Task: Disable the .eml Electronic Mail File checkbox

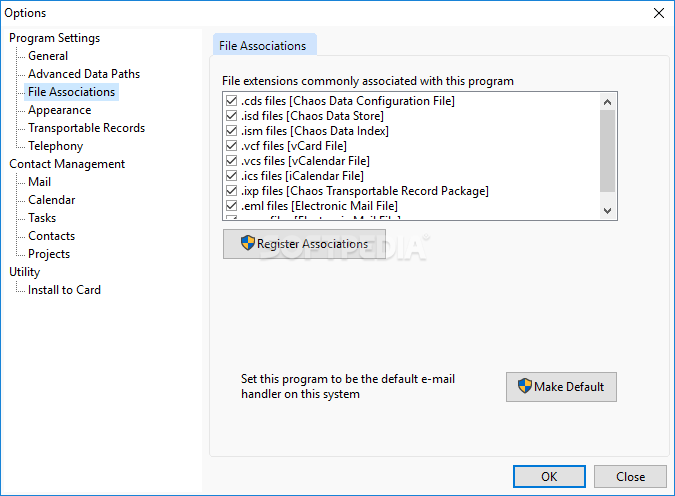Action: coord(232,206)
